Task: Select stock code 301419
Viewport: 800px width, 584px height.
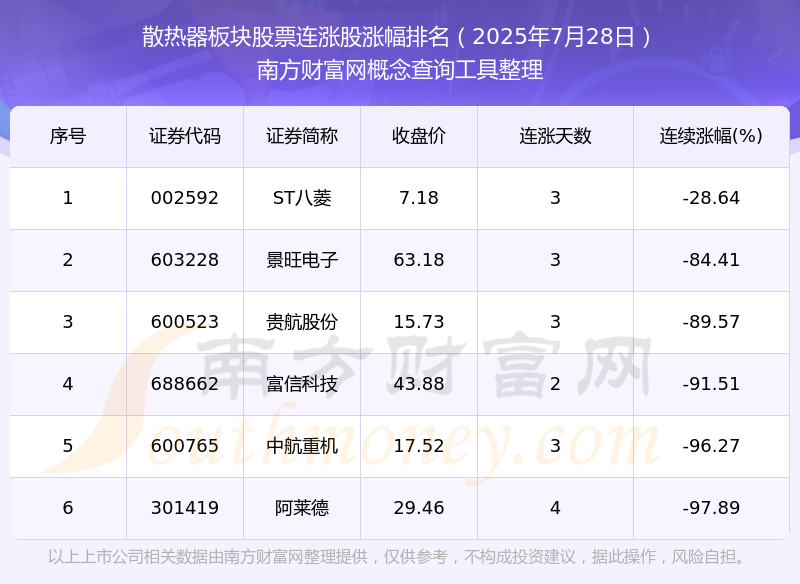Action: [x=185, y=508]
